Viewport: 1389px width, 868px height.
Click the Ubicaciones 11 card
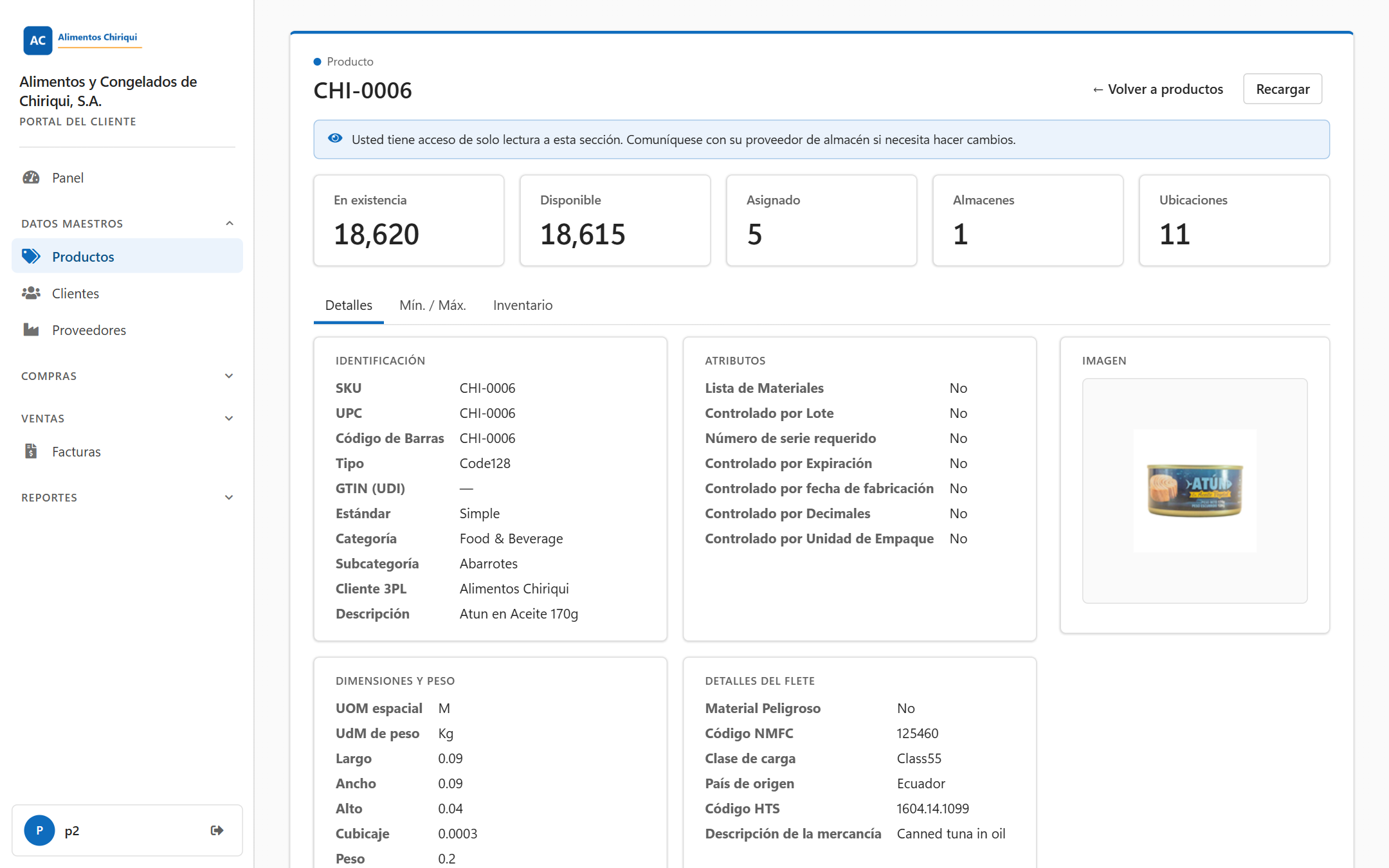1235,221
